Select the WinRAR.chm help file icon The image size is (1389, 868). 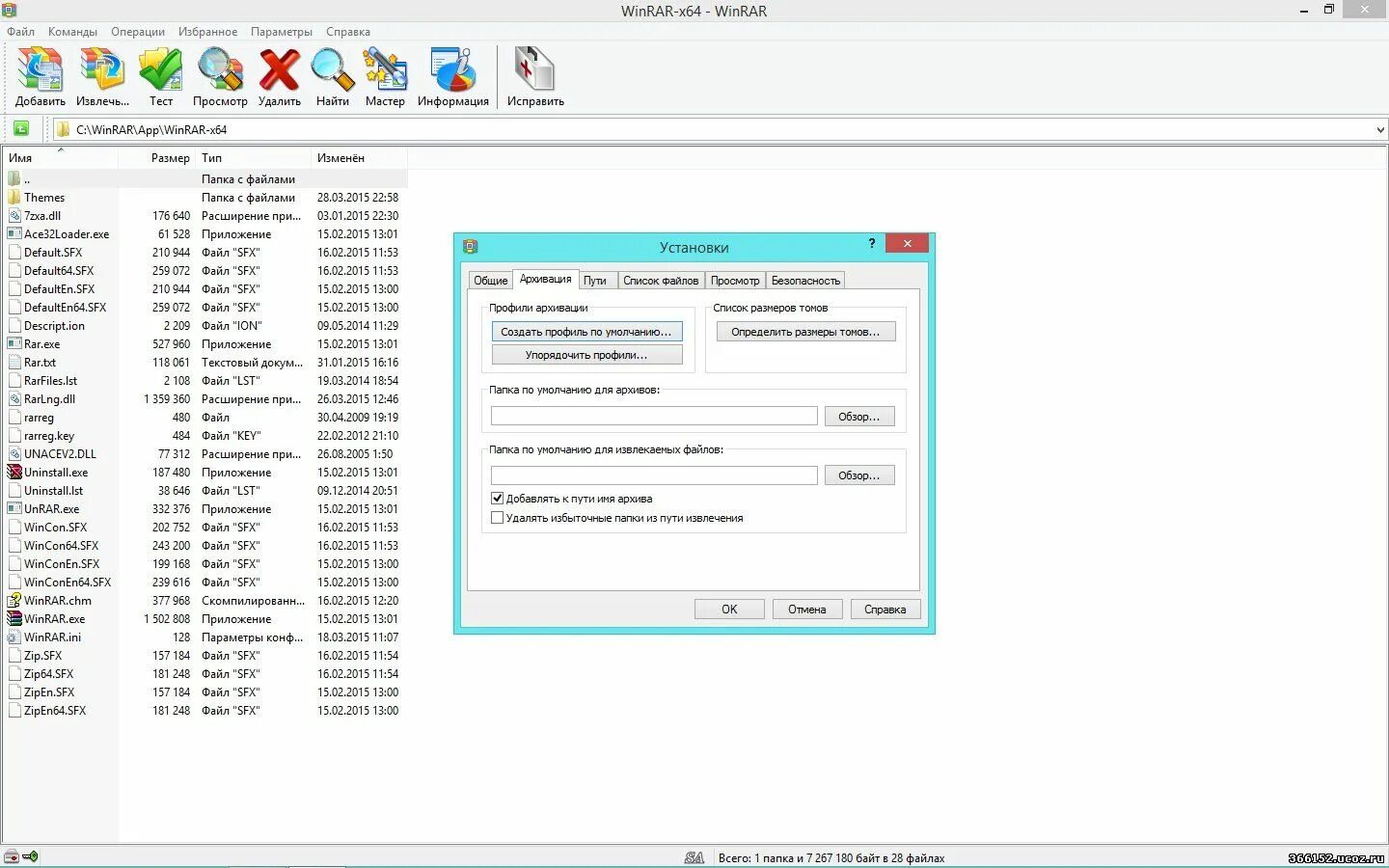[x=14, y=600]
